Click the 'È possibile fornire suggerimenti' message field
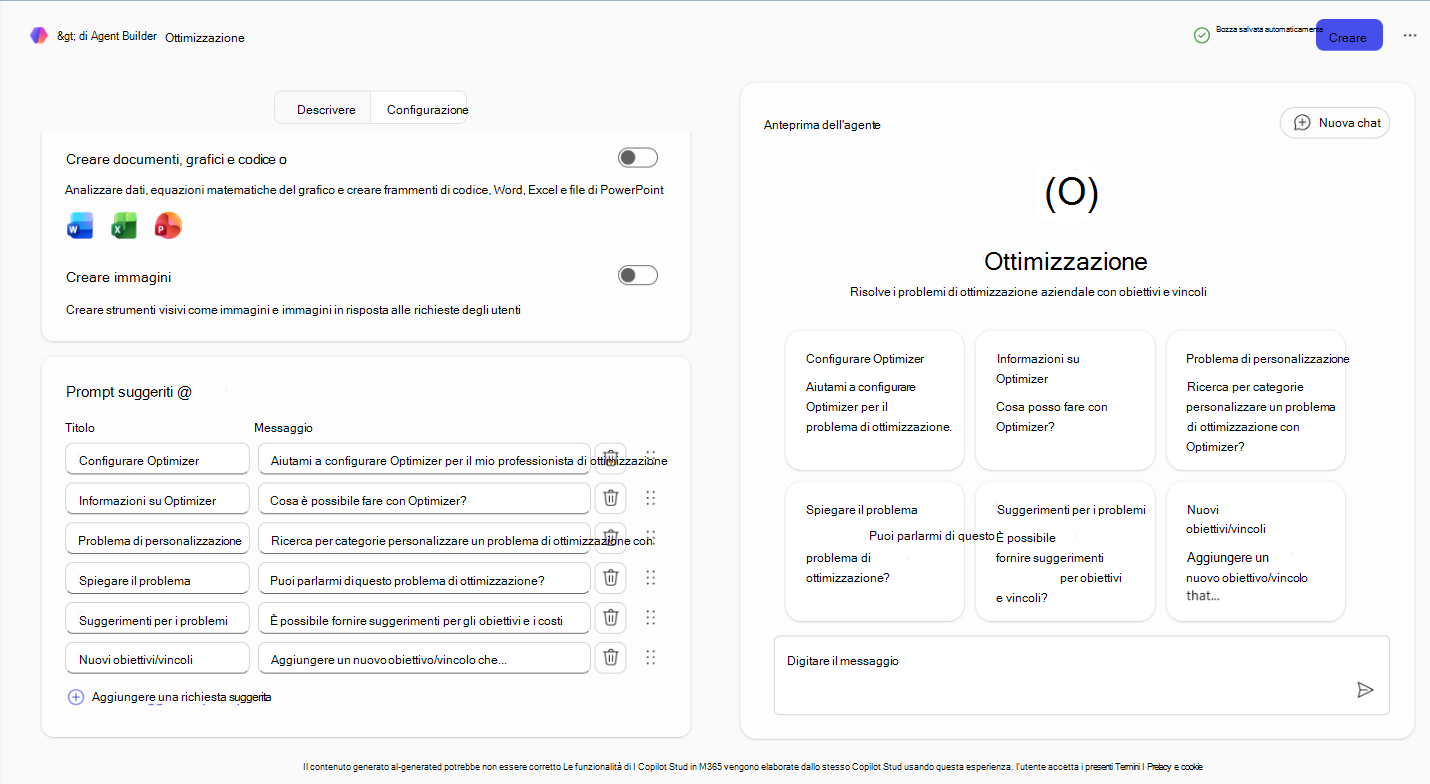1430x784 pixels. tap(424, 619)
